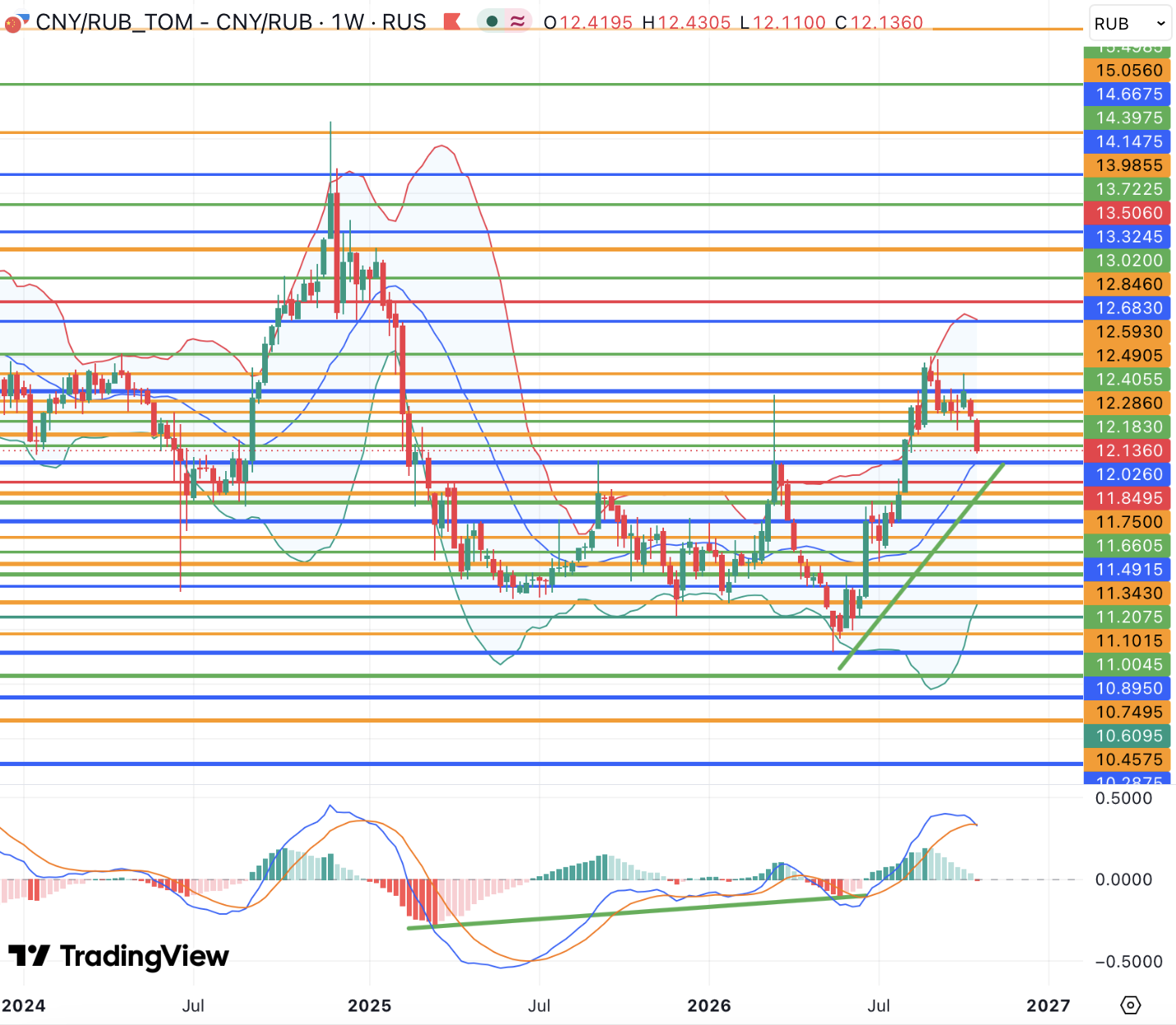The image size is (1176, 1025).
Task: Select the 11.4915 price level label
Action: click(x=1129, y=570)
